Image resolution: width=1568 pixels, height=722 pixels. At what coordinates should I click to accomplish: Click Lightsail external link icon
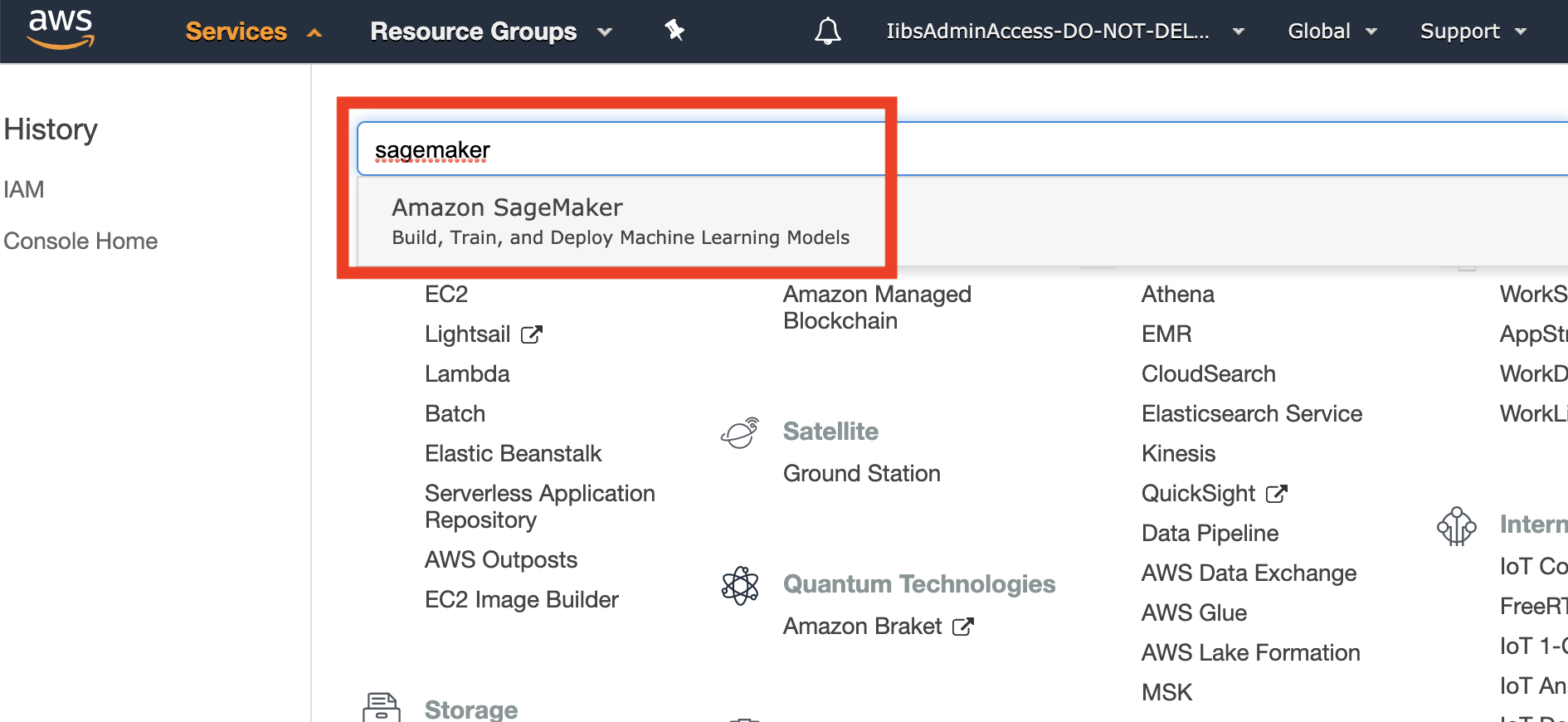(531, 334)
